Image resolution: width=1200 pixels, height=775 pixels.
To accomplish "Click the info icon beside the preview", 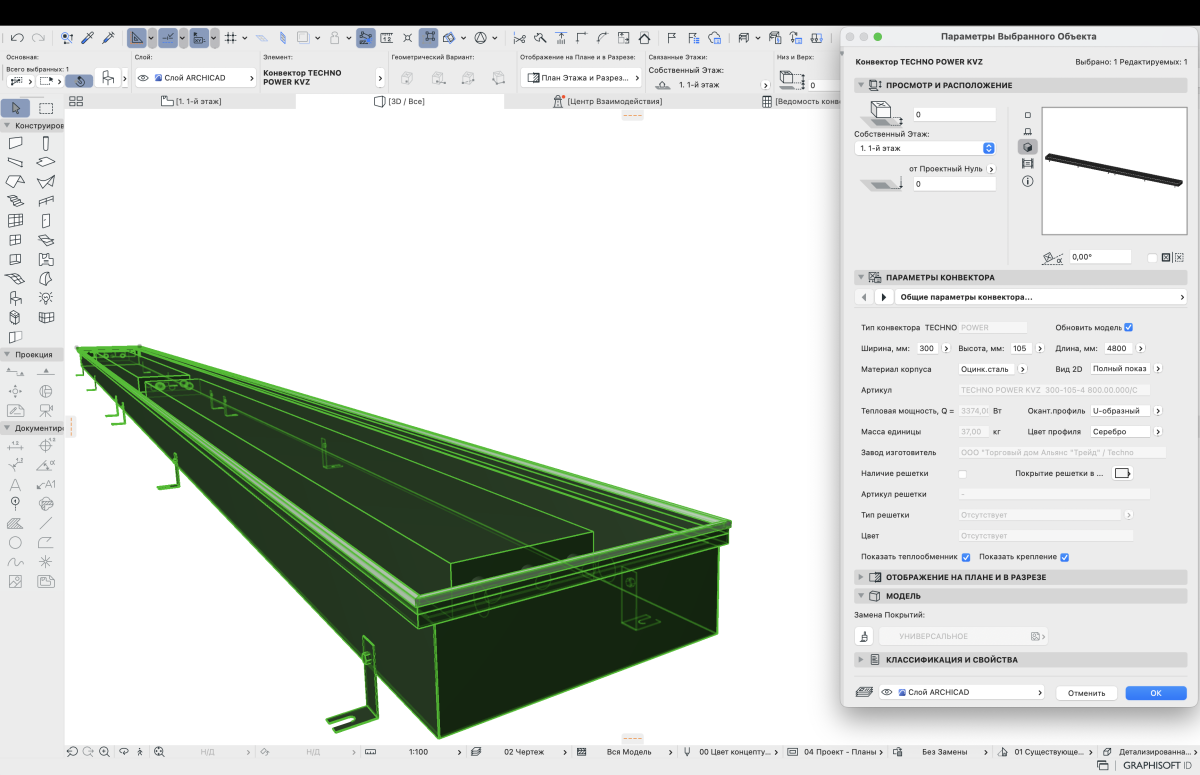I will click(x=1027, y=182).
